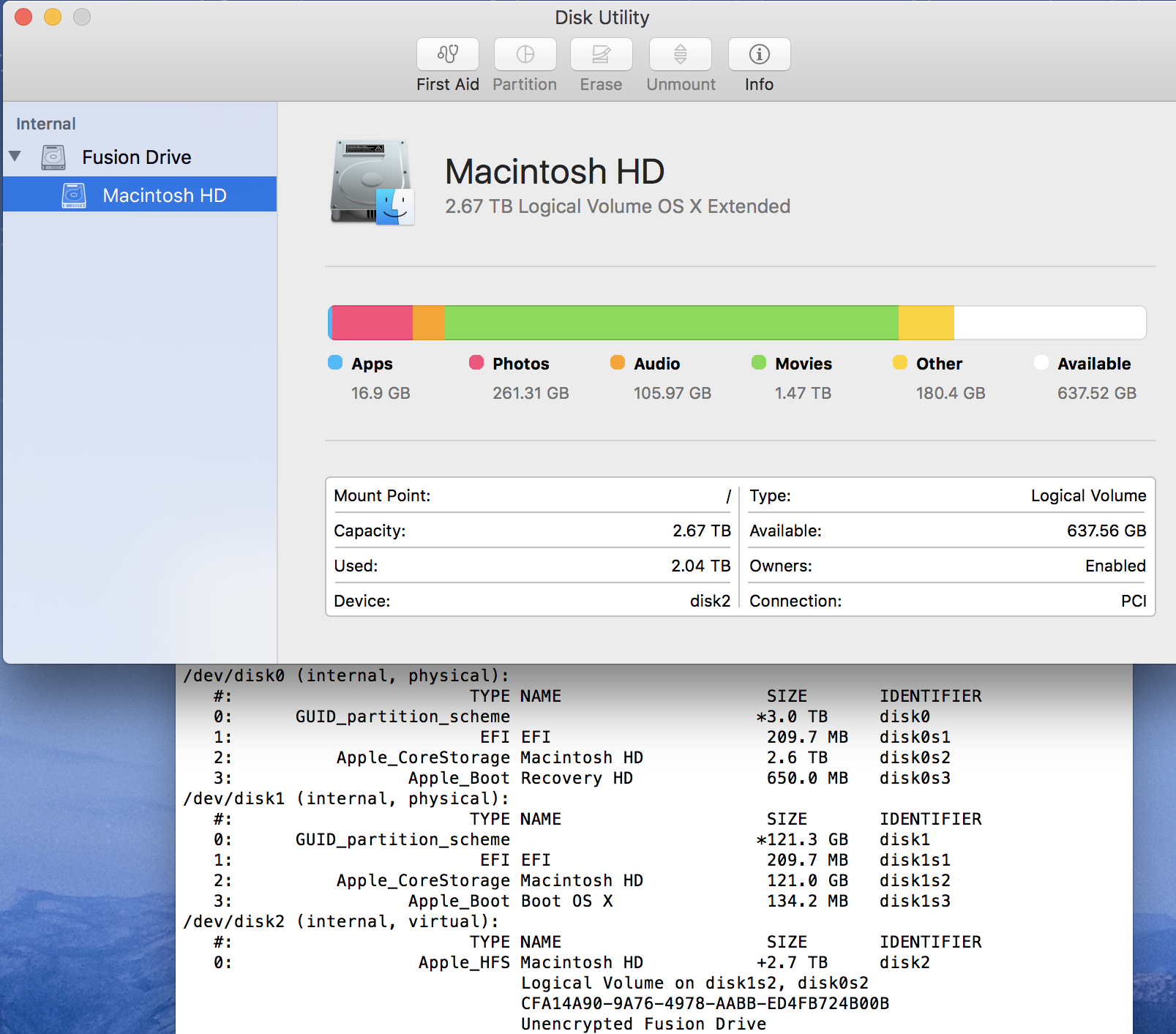This screenshot has height=1034, width=1176.
Task: Click the green Movies segment in usage bar
Action: [672, 323]
